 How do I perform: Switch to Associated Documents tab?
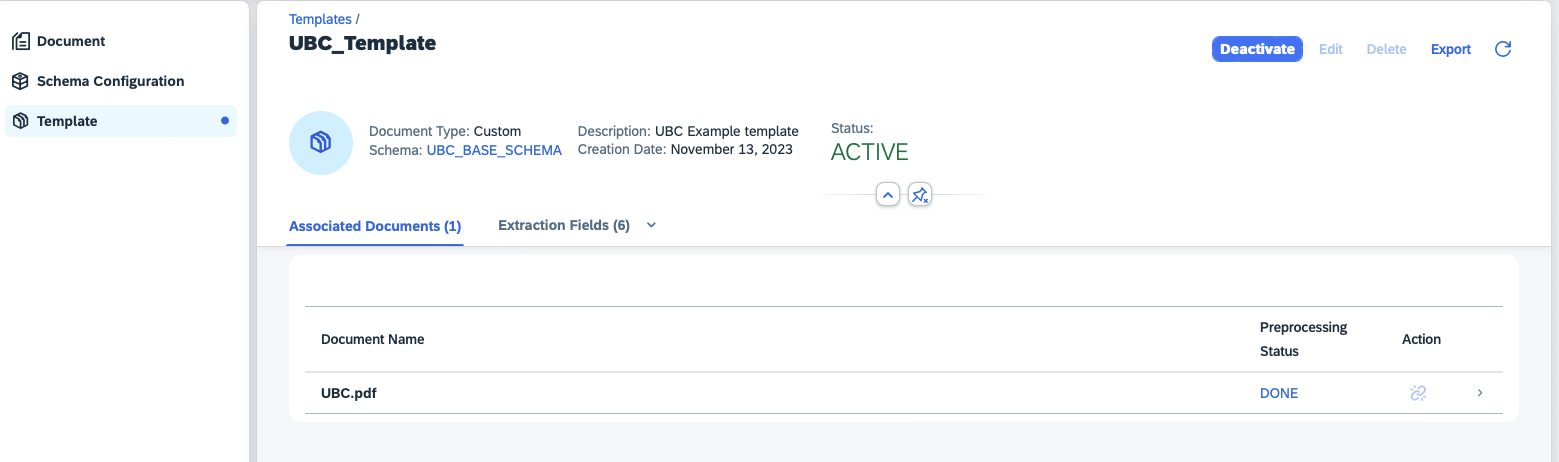pyautogui.click(x=375, y=226)
